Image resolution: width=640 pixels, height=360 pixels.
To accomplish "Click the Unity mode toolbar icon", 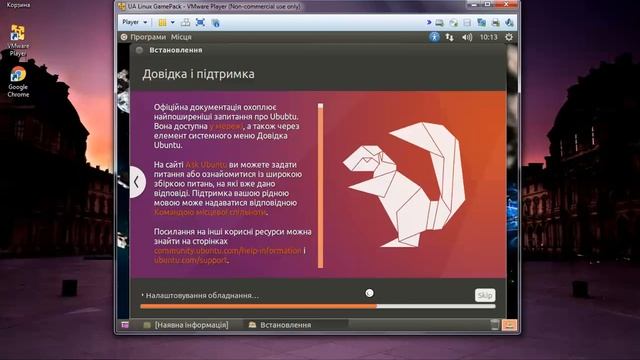I will [216, 23].
